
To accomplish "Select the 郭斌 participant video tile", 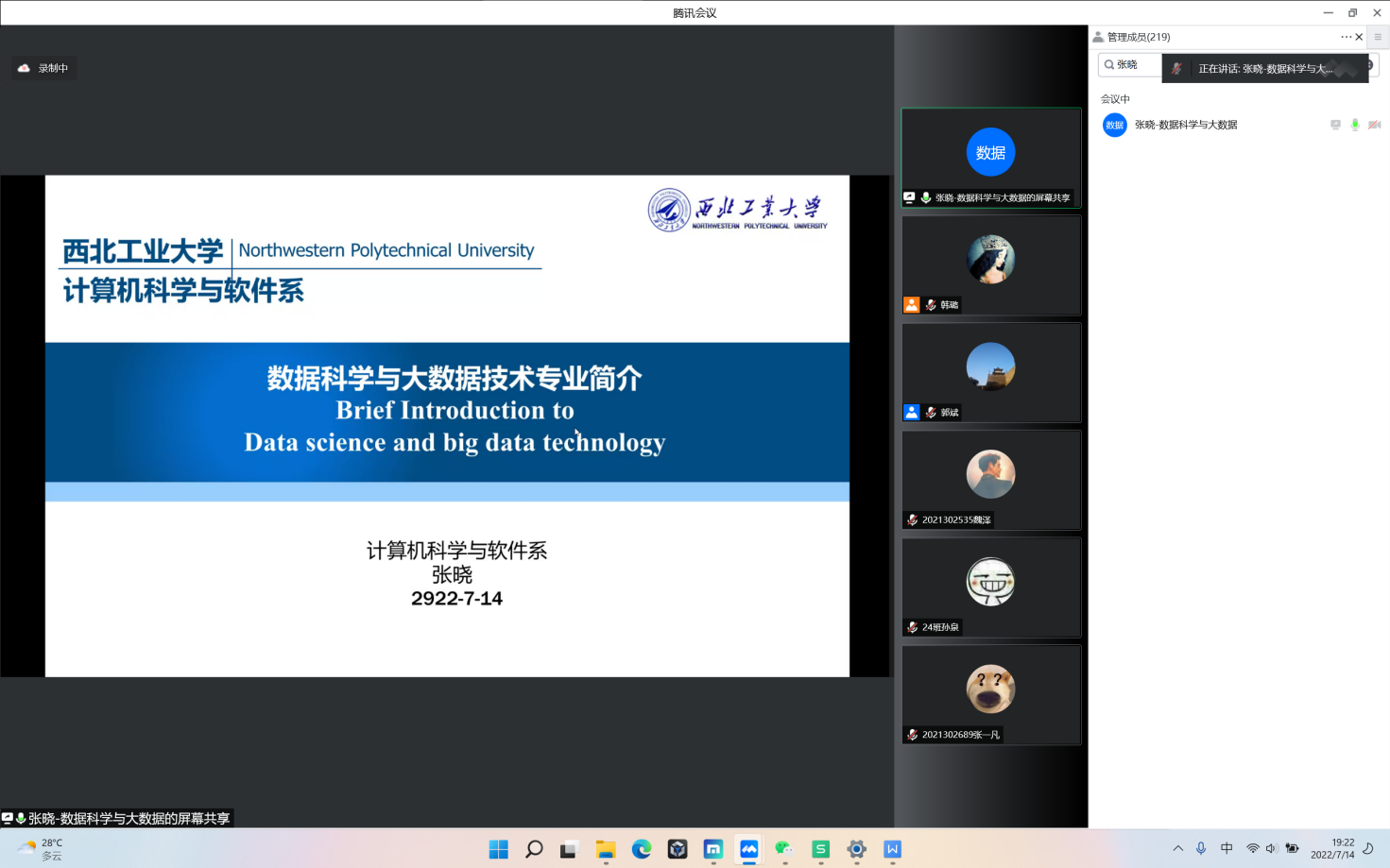I will click(x=990, y=372).
